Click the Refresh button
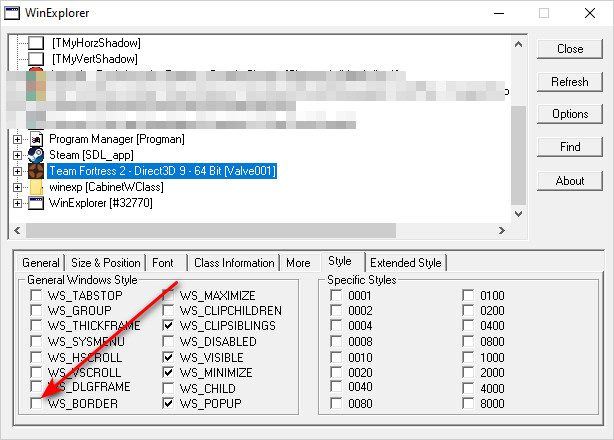614x440 pixels. [570, 82]
